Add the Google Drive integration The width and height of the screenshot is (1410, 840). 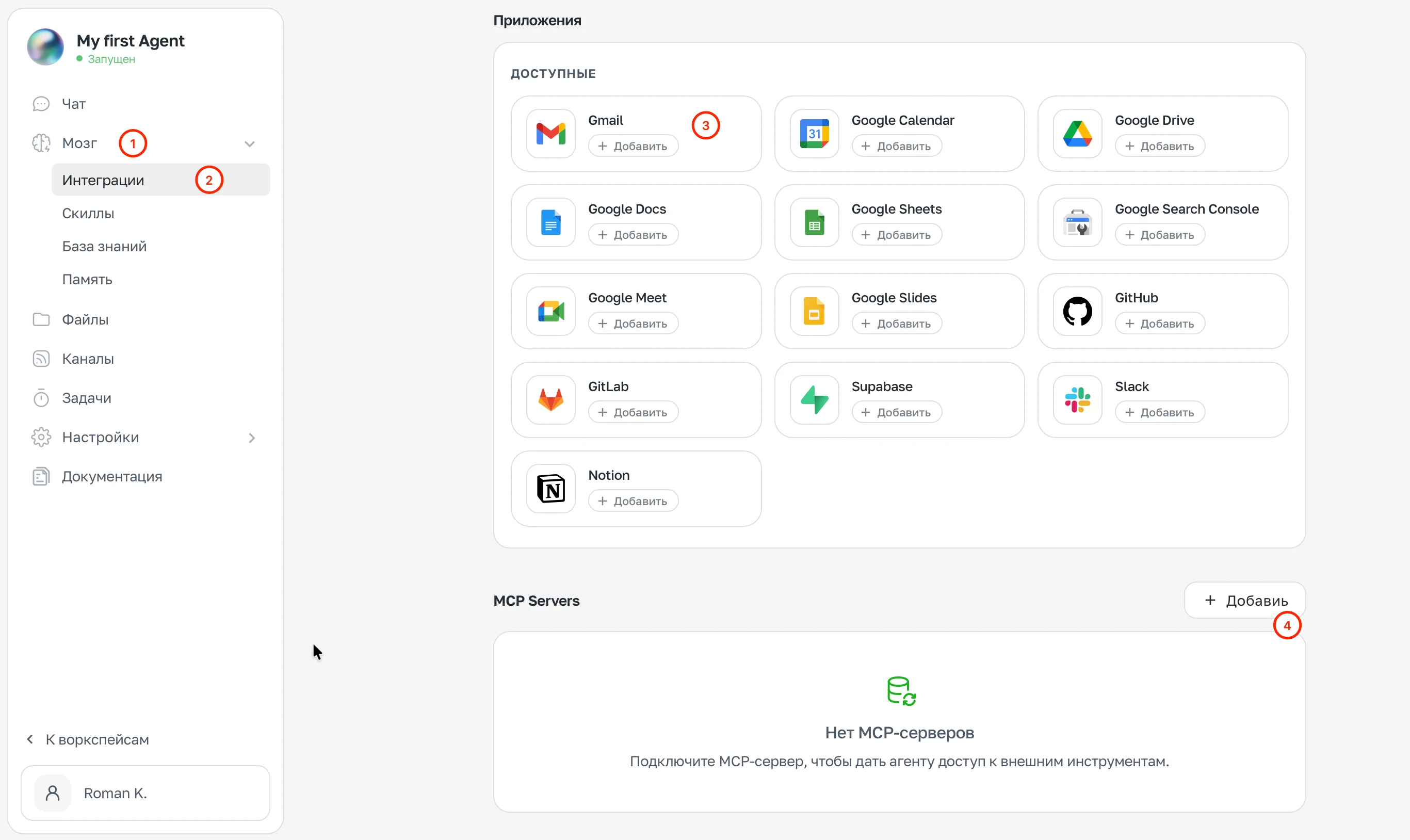[x=1160, y=146]
